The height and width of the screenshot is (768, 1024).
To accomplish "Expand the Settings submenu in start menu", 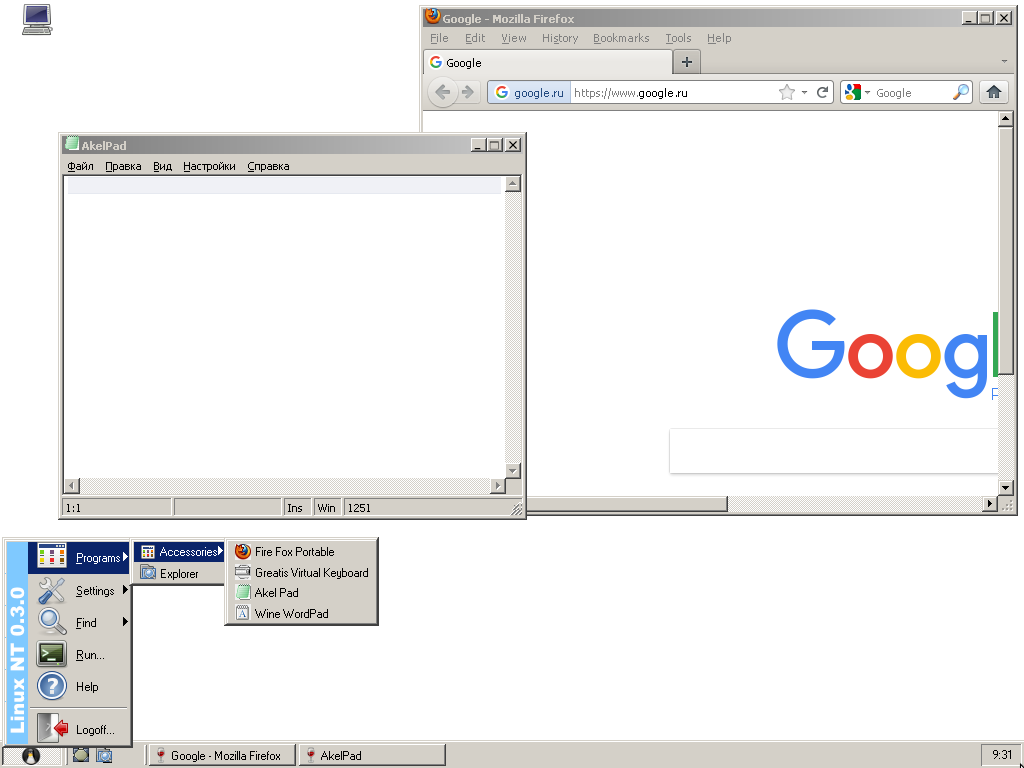I will [x=79, y=590].
